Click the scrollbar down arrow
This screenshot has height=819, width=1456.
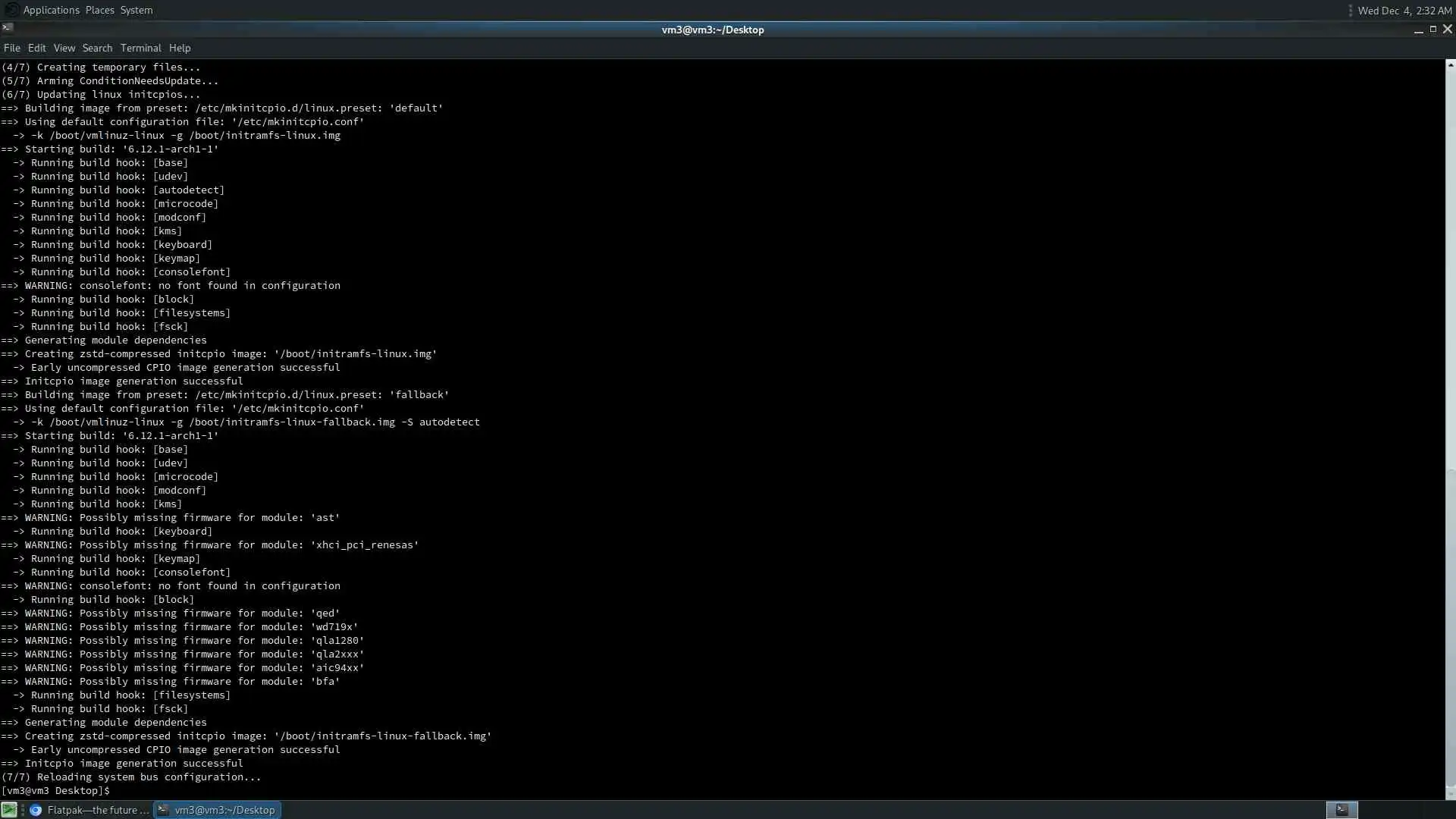1450,794
